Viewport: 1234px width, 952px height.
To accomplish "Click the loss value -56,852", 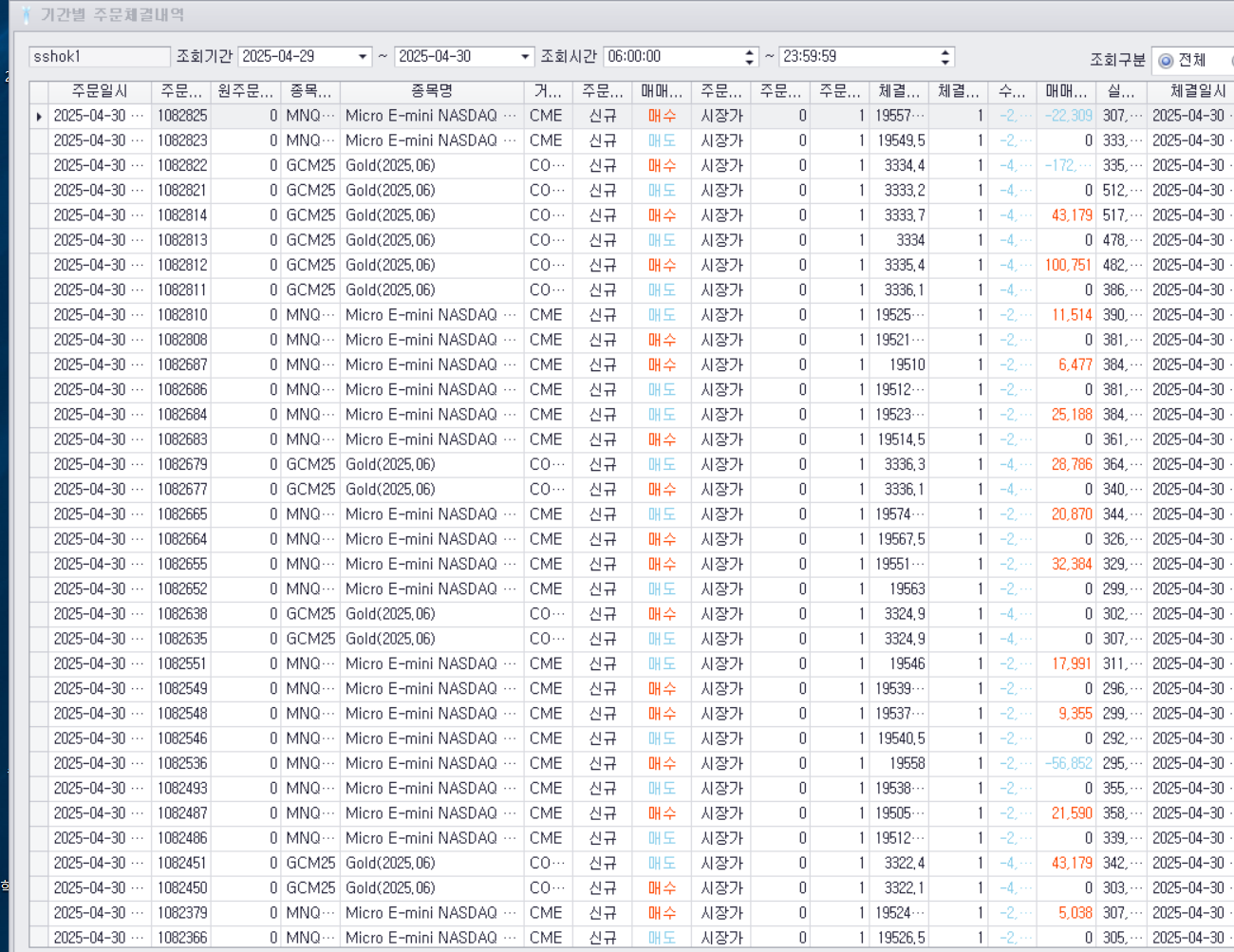I will pyautogui.click(x=1068, y=763).
